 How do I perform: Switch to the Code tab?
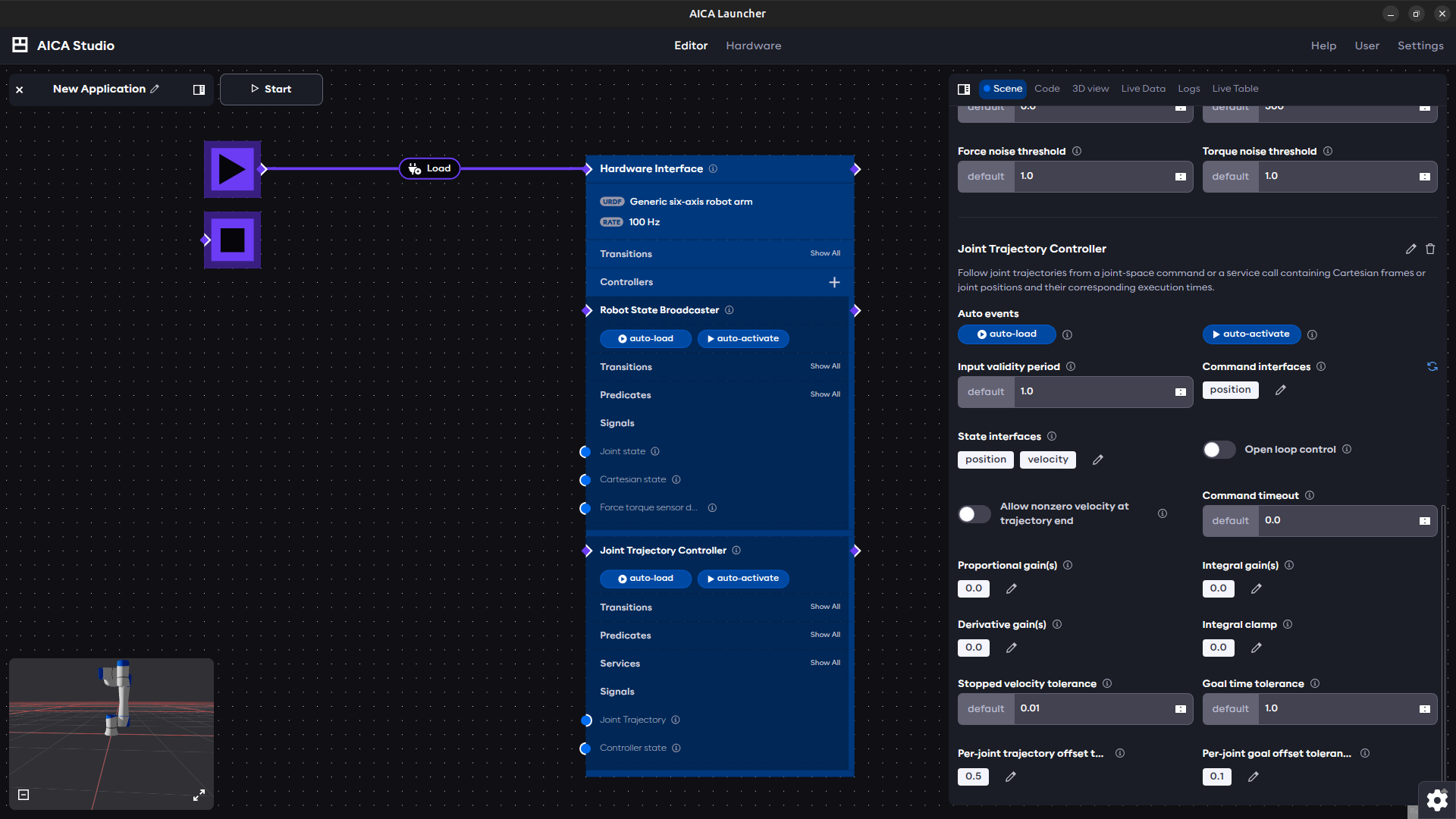tap(1046, 89)
